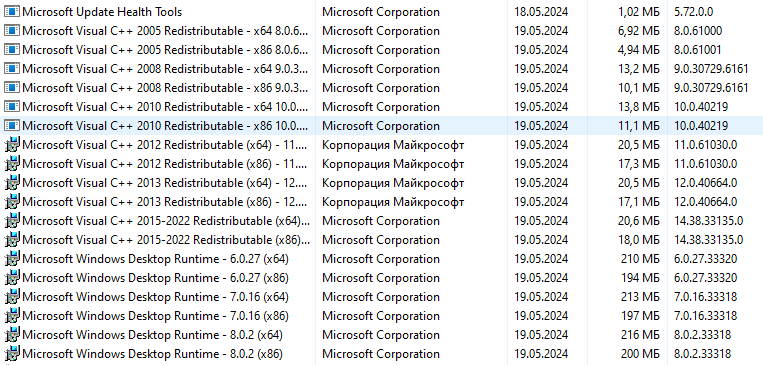Click version number 5.72.0.0
Viewport: 763px width, 365px height.
pyautogui.click(x=693, y=12)
